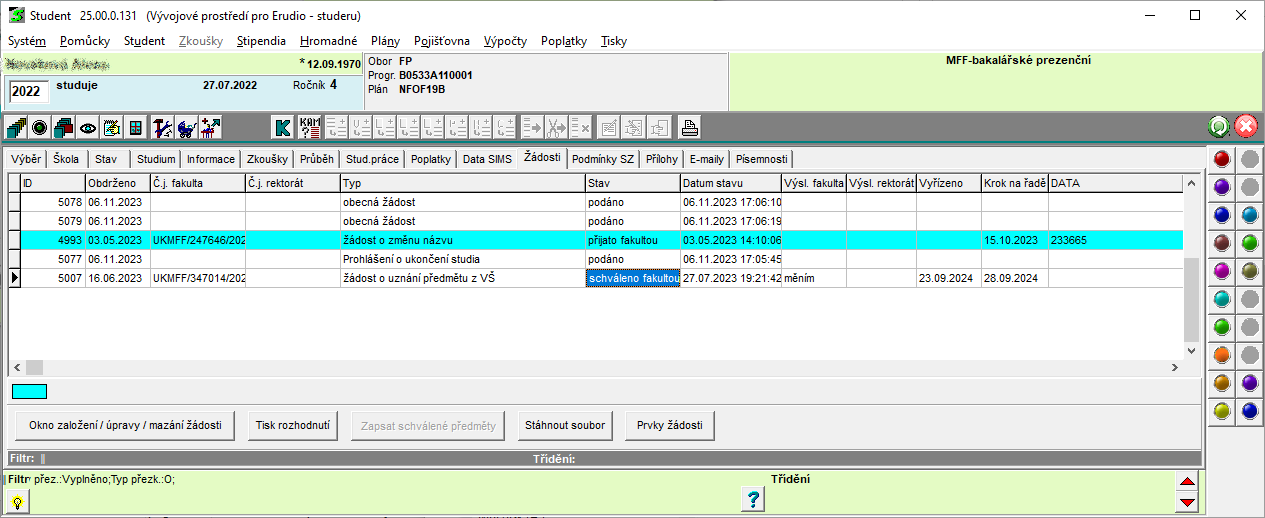The image size is (1265, 518).
Task: Click the light bulb icon under Filtr
Action: (x=17, y=502)
